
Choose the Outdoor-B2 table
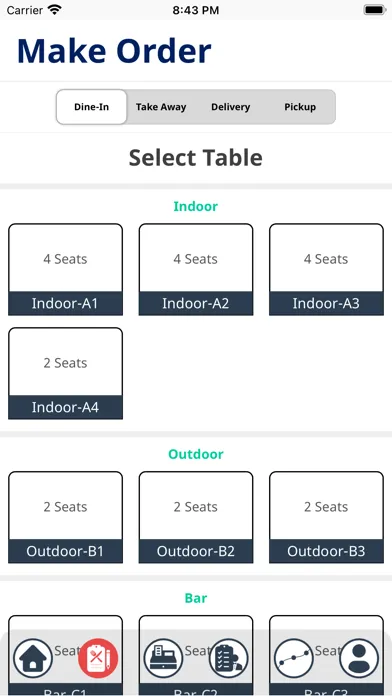196,517
